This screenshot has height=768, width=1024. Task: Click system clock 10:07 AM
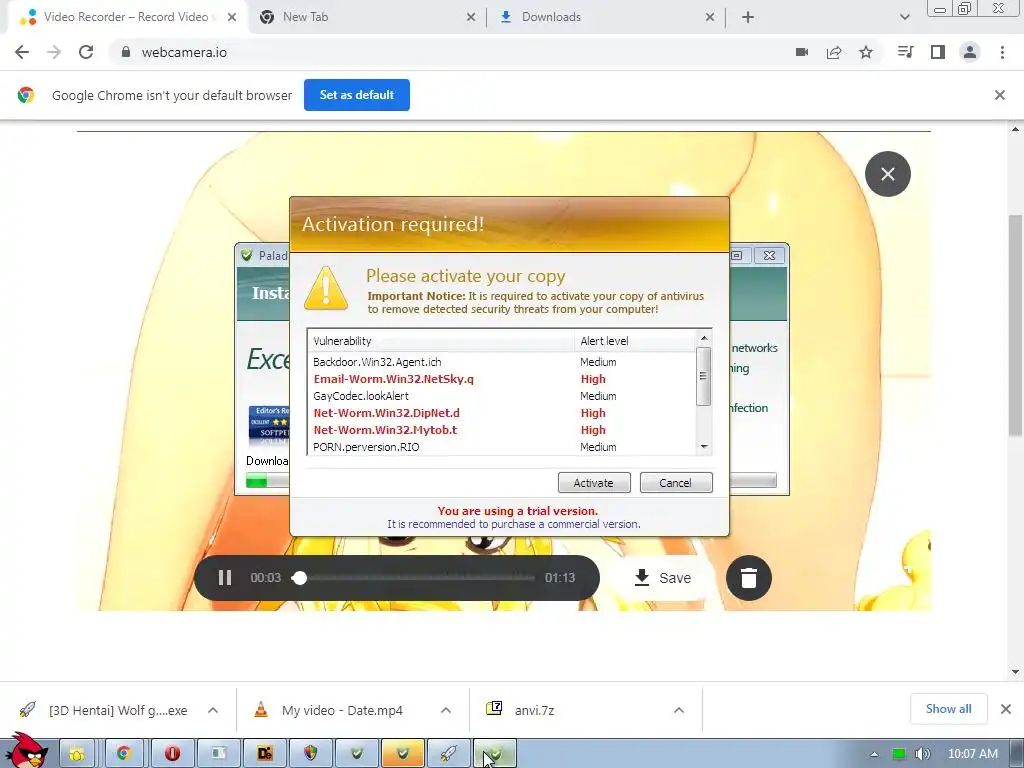coord(972,754)
